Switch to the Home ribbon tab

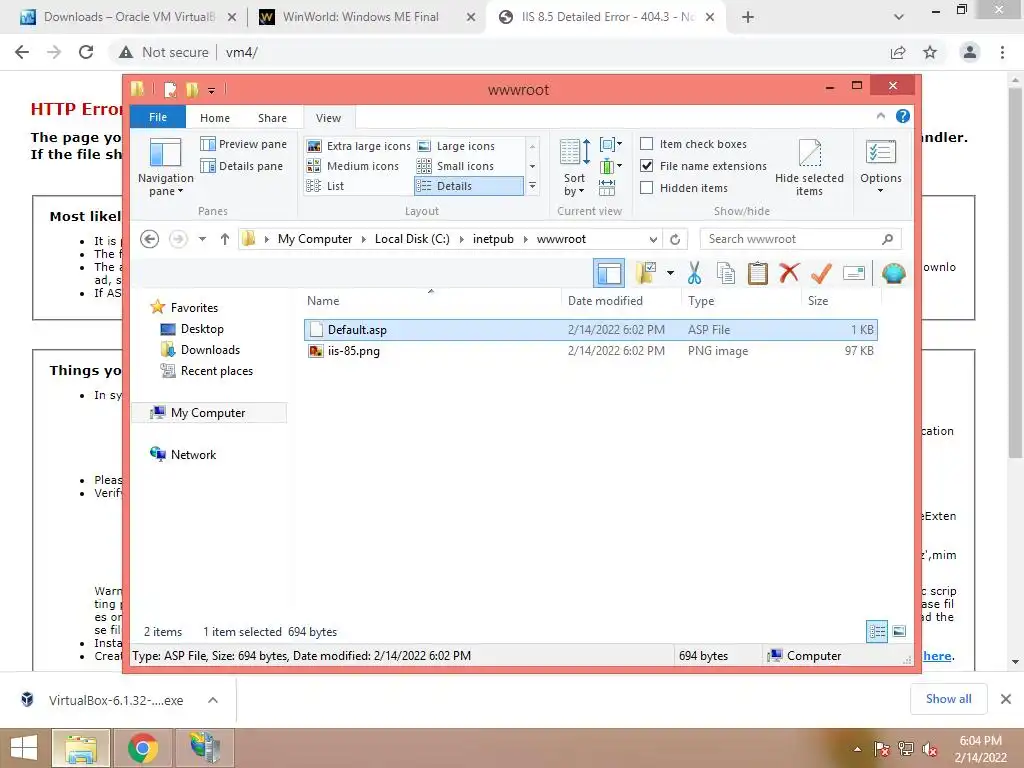[x=215, y=118]
